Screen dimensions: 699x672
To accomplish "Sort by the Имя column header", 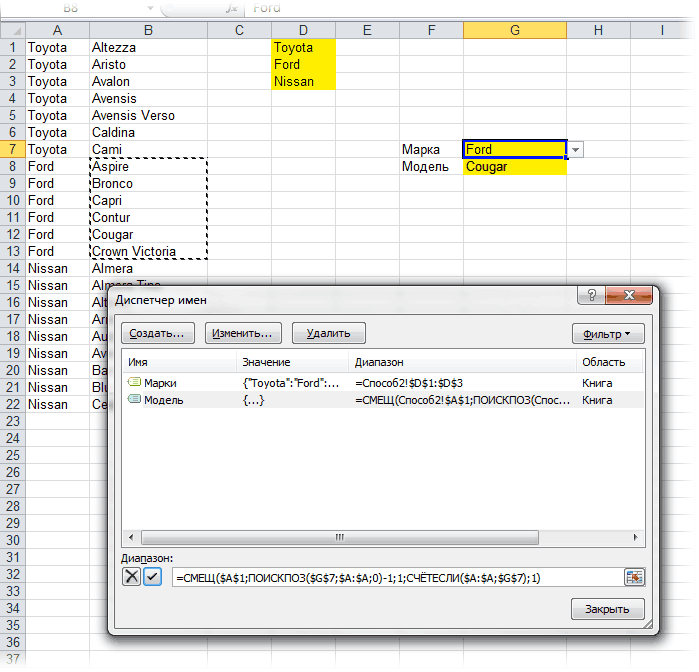I will [179, 362].
